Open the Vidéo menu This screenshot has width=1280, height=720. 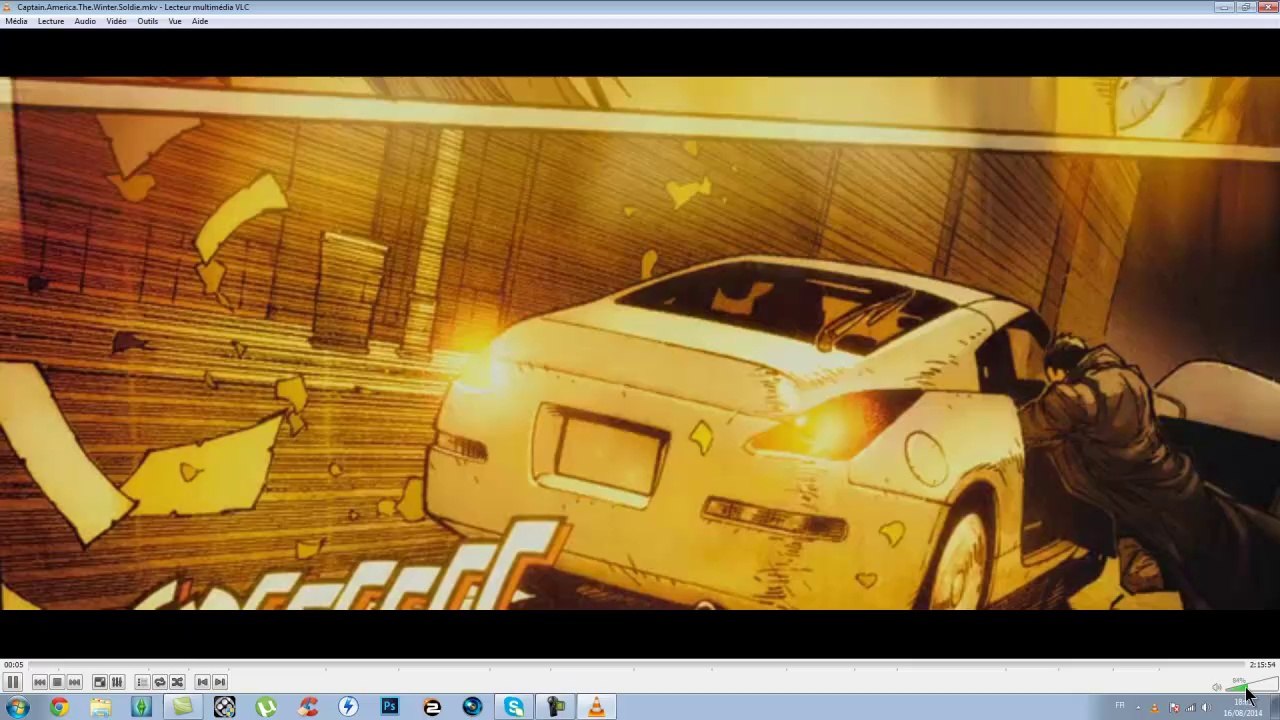[x=116, y=21]
